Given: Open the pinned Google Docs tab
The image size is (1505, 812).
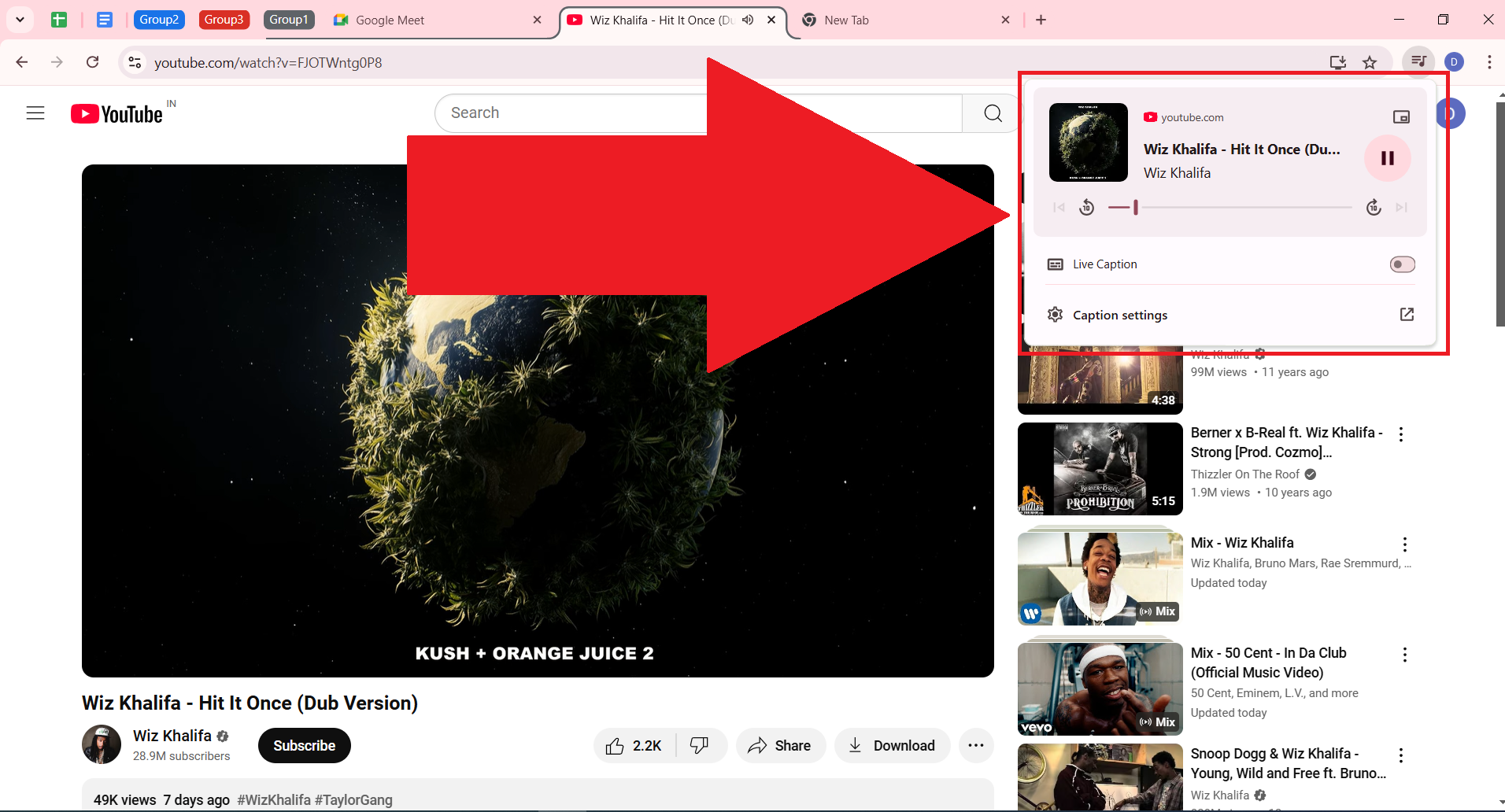Looking at the screenshot, I should (x=105, y=20).
